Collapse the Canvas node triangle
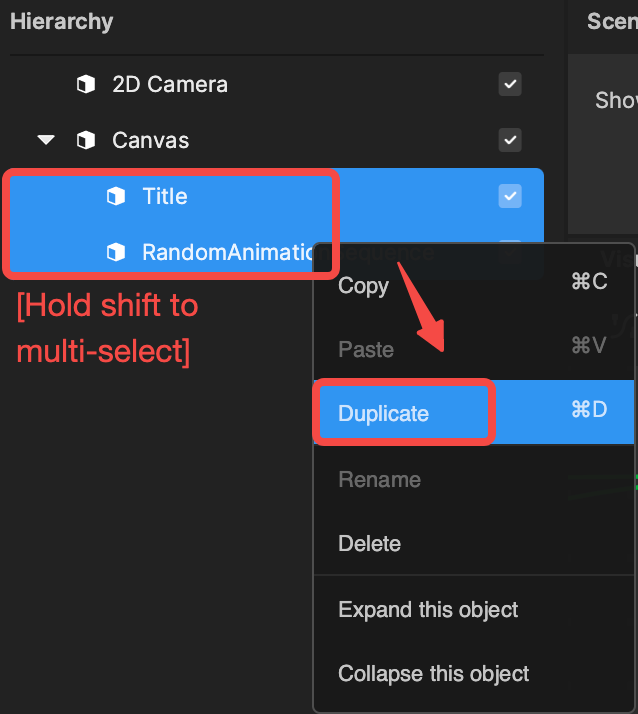The width and height of the screenshot is (638, 714). tap(46, 140)
